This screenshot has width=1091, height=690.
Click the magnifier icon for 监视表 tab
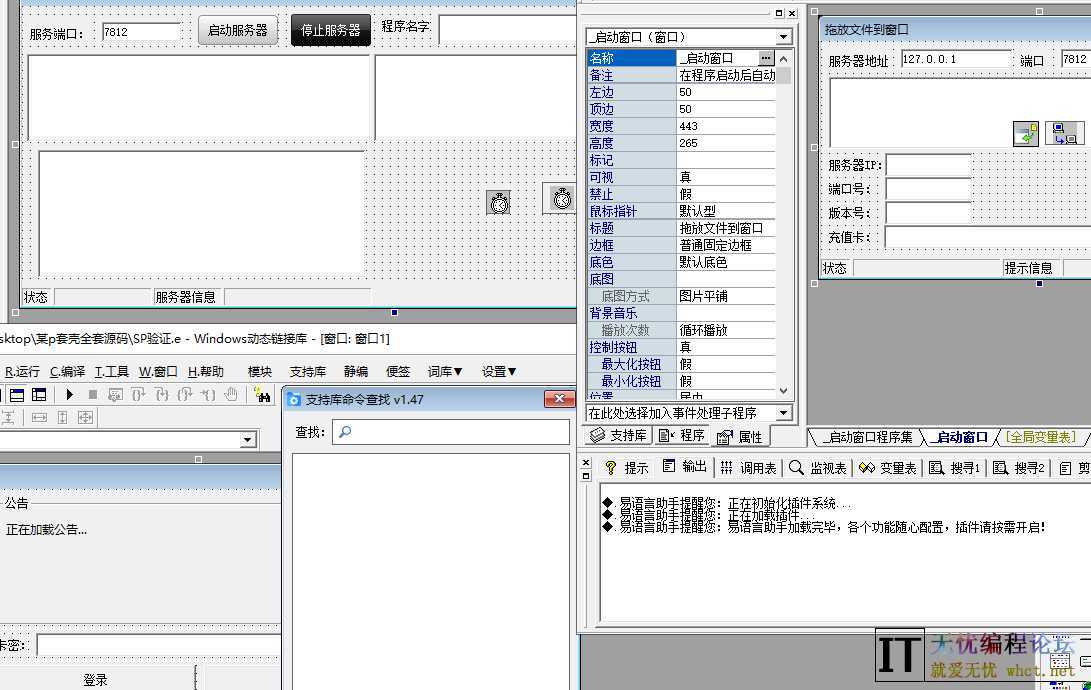(x=796, y=467)
